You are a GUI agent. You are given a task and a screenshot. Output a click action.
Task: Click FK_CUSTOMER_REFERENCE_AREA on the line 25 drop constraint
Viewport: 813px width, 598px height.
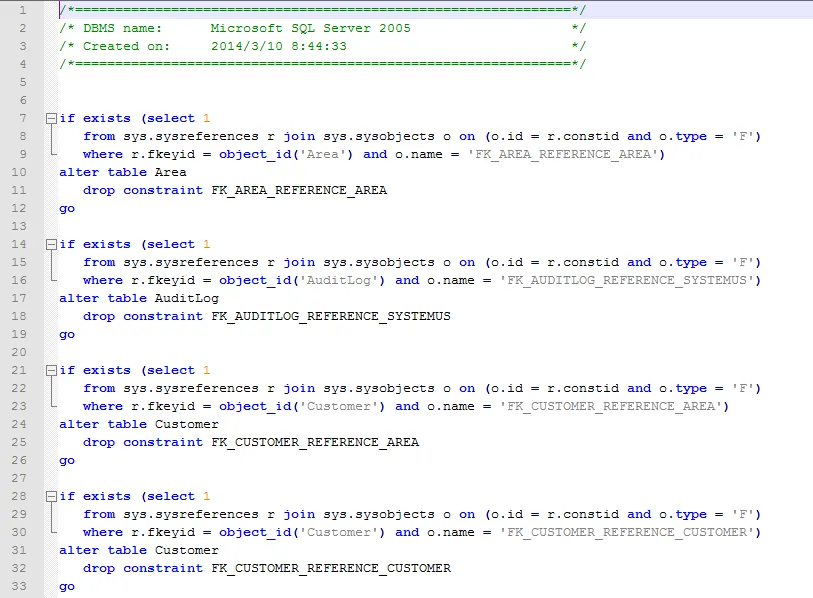(315, 442)
